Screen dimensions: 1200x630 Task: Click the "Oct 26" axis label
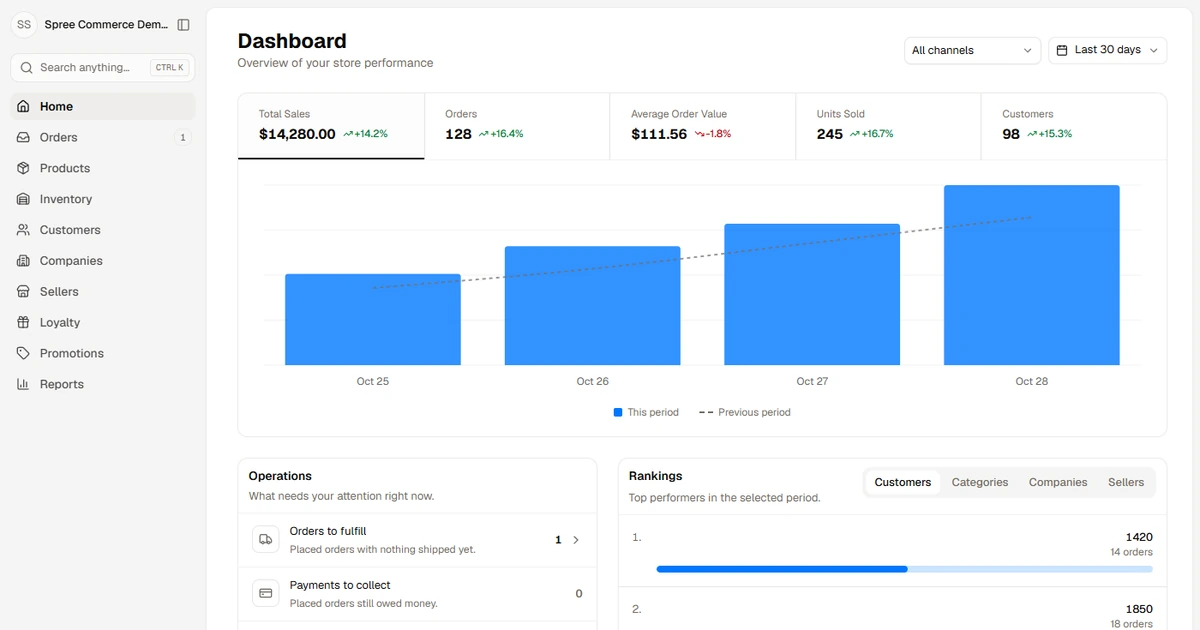click(x=593, y=382)
